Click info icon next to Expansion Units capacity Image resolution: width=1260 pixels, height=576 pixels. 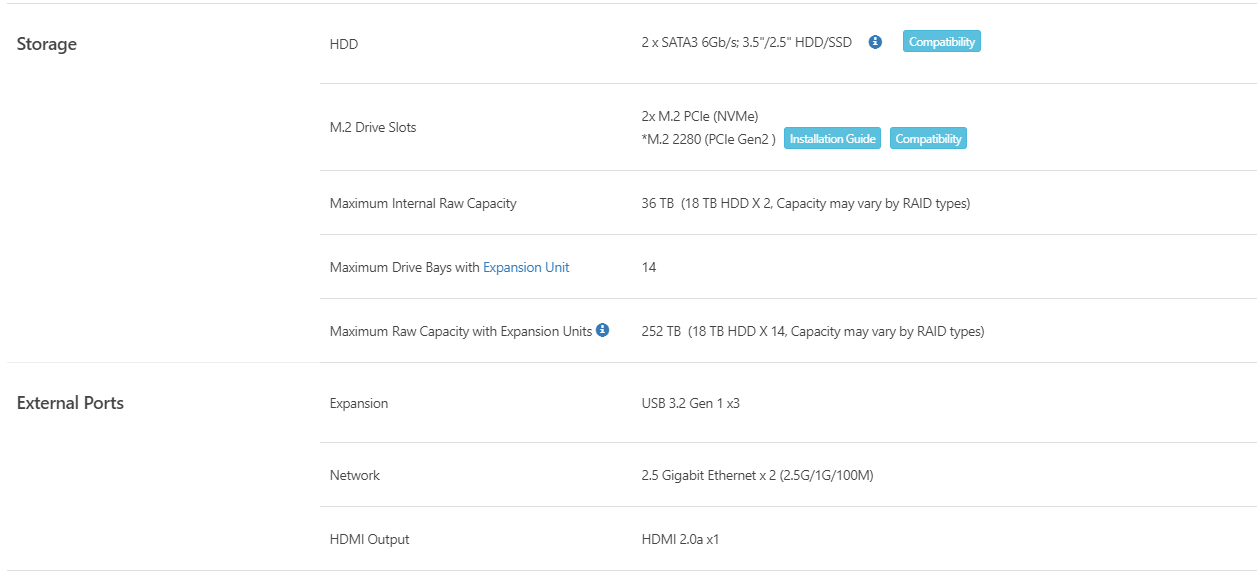pos(602,330)
